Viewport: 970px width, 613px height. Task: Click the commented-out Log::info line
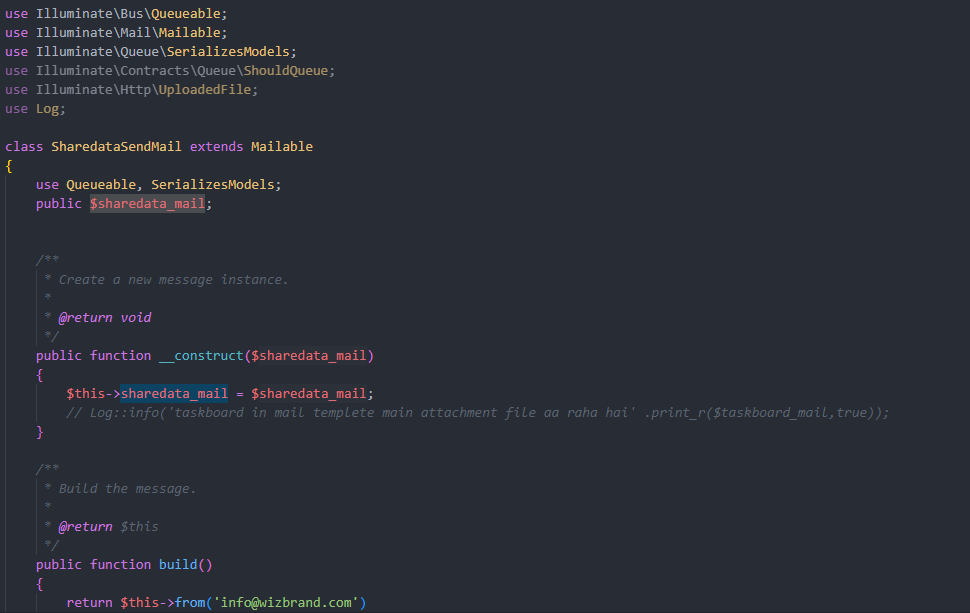[x=477, y=413]
